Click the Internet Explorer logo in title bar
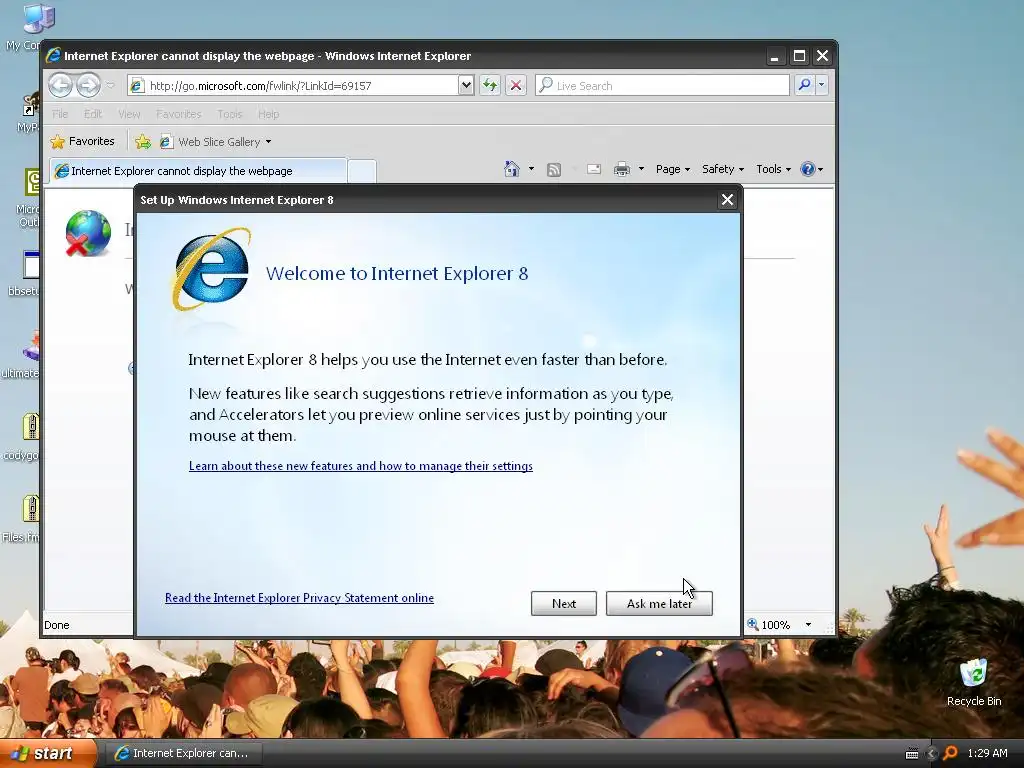This screenshot has width=1024, height=768. pyautogui.click(x=53, y=56)
